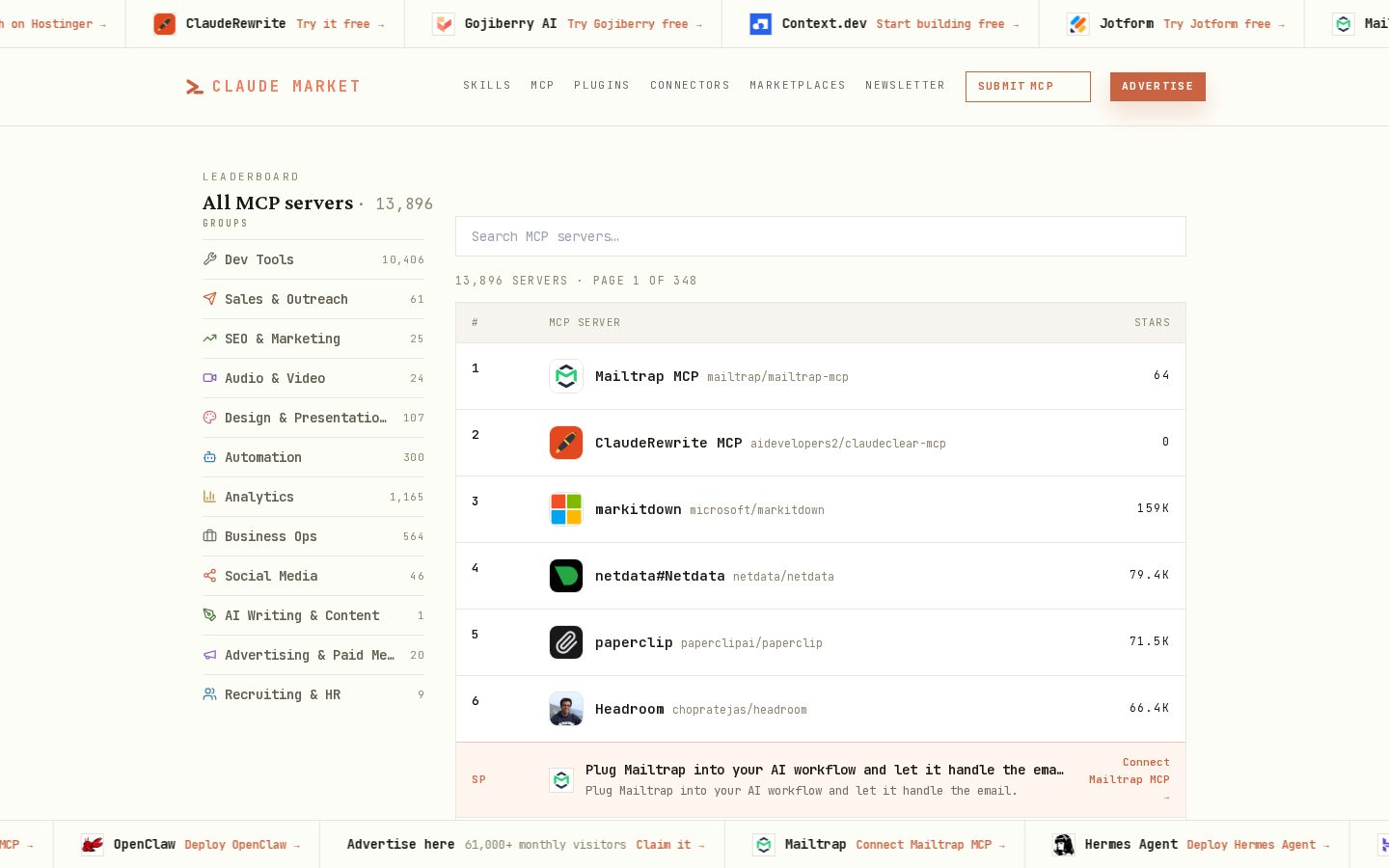Screen dimensions: 1389x868
Task: Click the trend arrow icon beside SEO & Marketing
Action: coord(209,338)
